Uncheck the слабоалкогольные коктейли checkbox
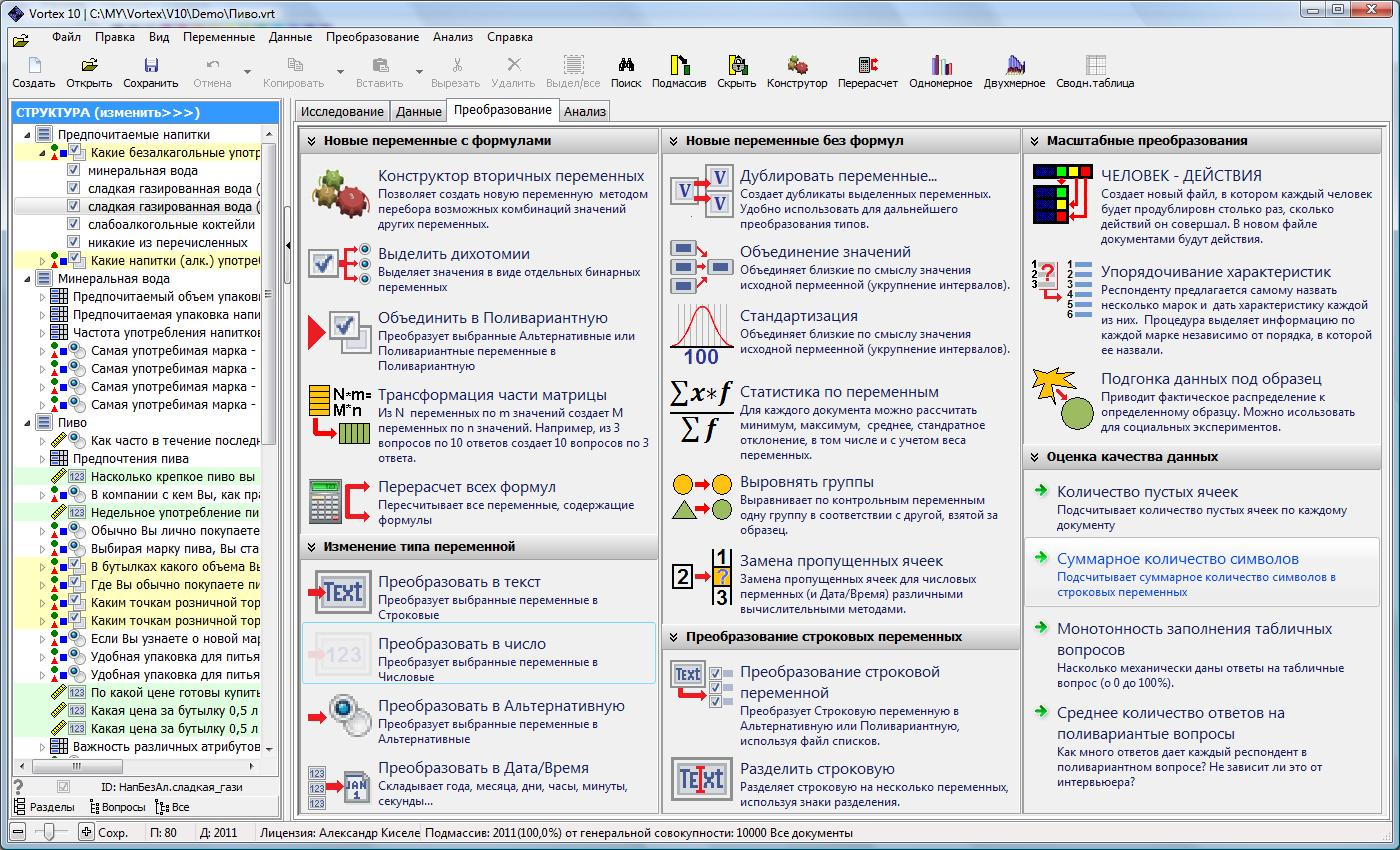Viewport: 1400px width, 850px height. [x=73, y=225]
